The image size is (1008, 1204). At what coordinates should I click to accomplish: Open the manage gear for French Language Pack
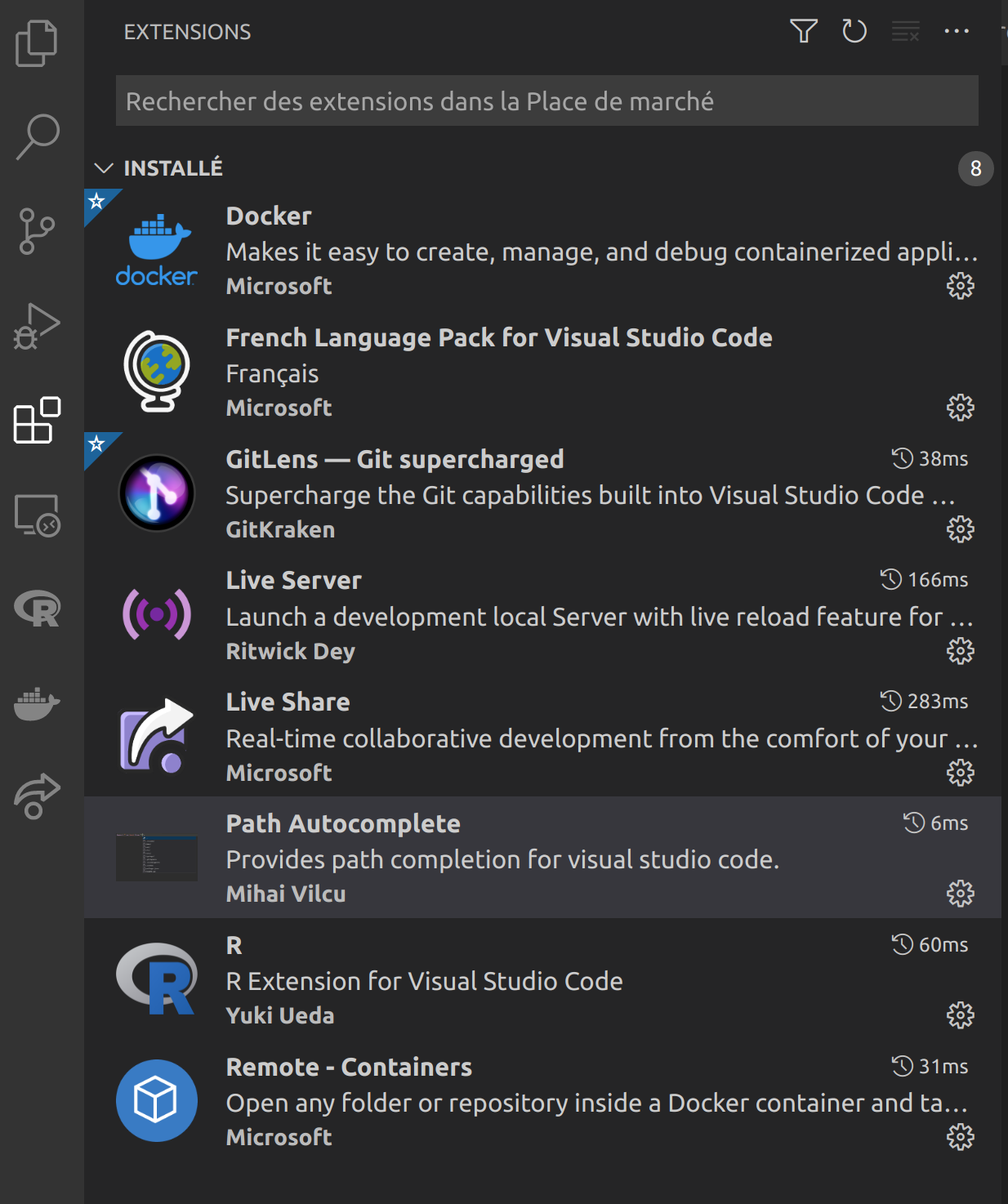(961, 408)
